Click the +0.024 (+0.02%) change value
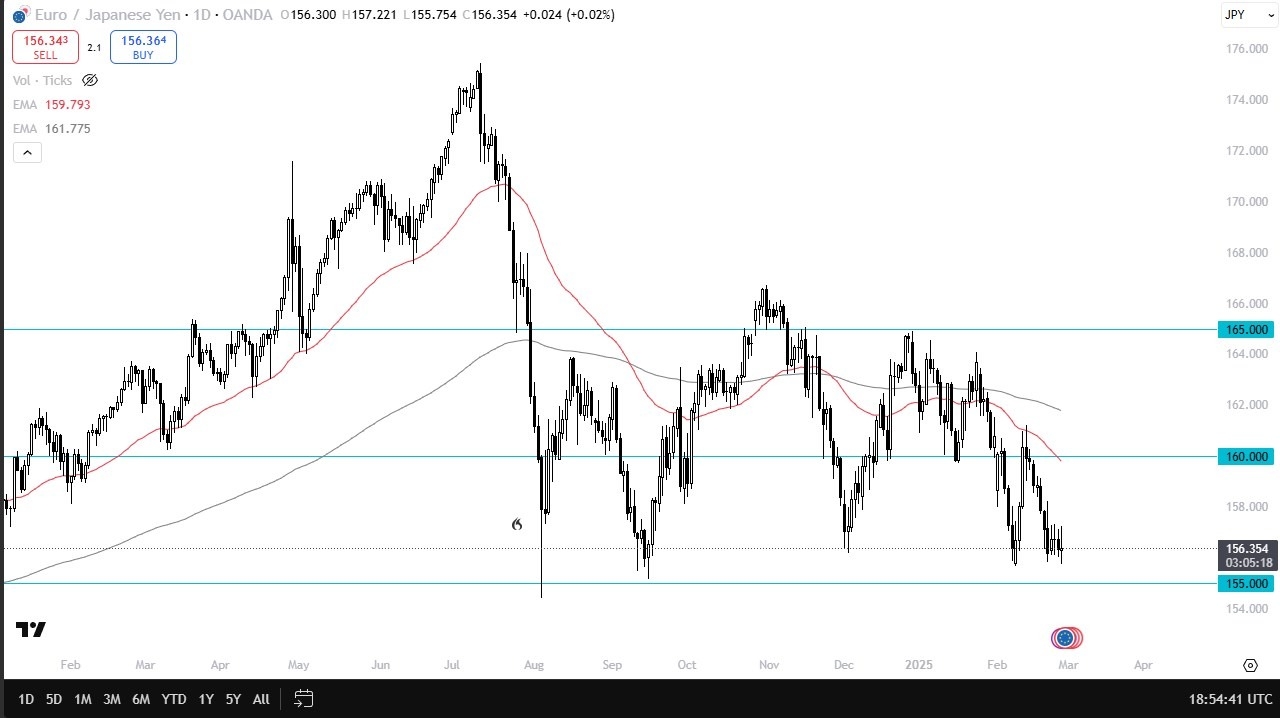The width and height of the screenshot is (1280, 718). [568, 15]
